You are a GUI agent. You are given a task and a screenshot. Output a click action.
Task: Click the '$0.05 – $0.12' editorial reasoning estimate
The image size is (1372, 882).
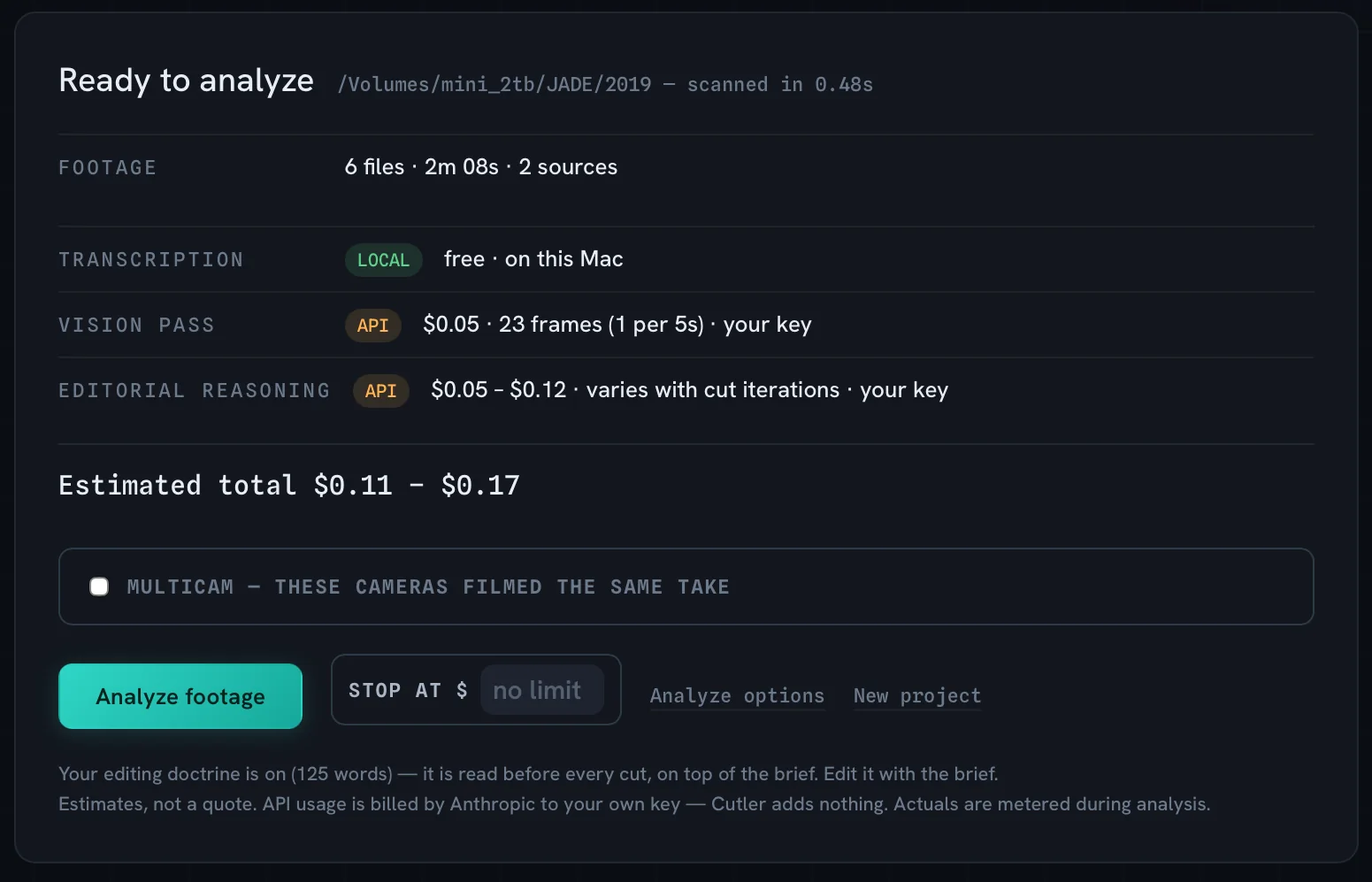[x=498, y=390]
